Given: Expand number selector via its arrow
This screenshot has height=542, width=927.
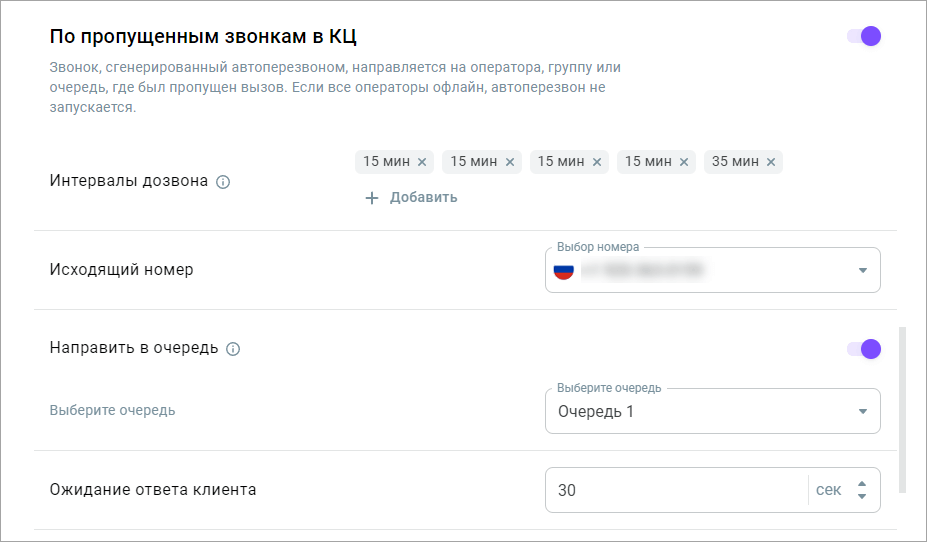Looking at the screenshot, I should pos(863,270).
